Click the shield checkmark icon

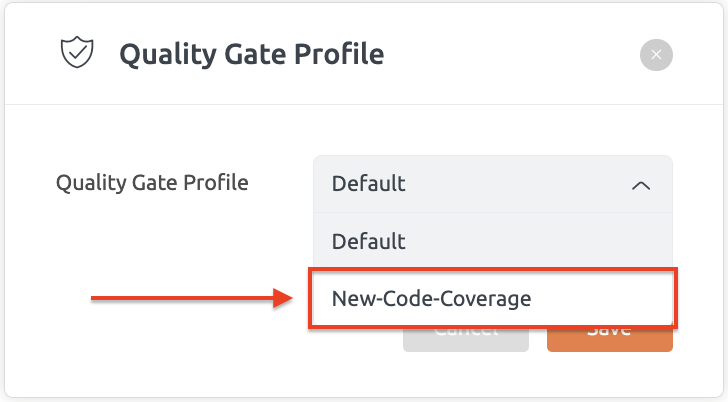click(77, 52)
